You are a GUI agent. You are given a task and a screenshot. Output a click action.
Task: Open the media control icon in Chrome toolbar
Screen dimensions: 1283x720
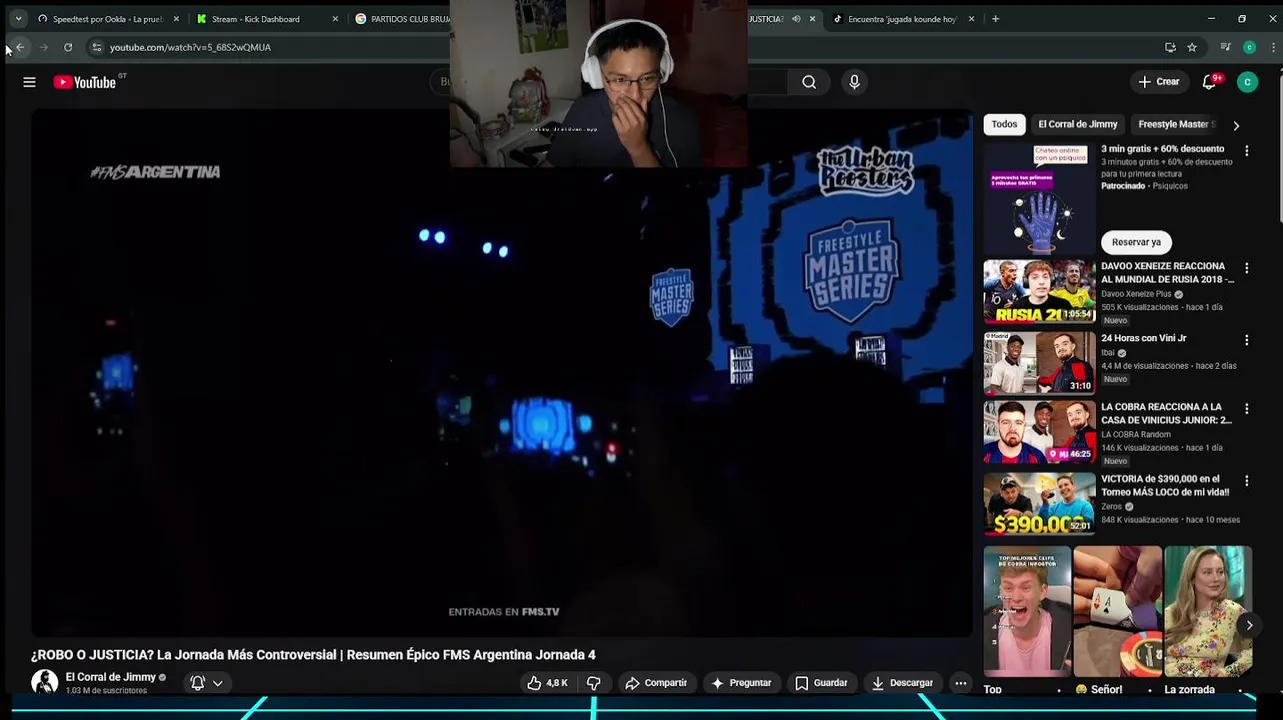1226,47
